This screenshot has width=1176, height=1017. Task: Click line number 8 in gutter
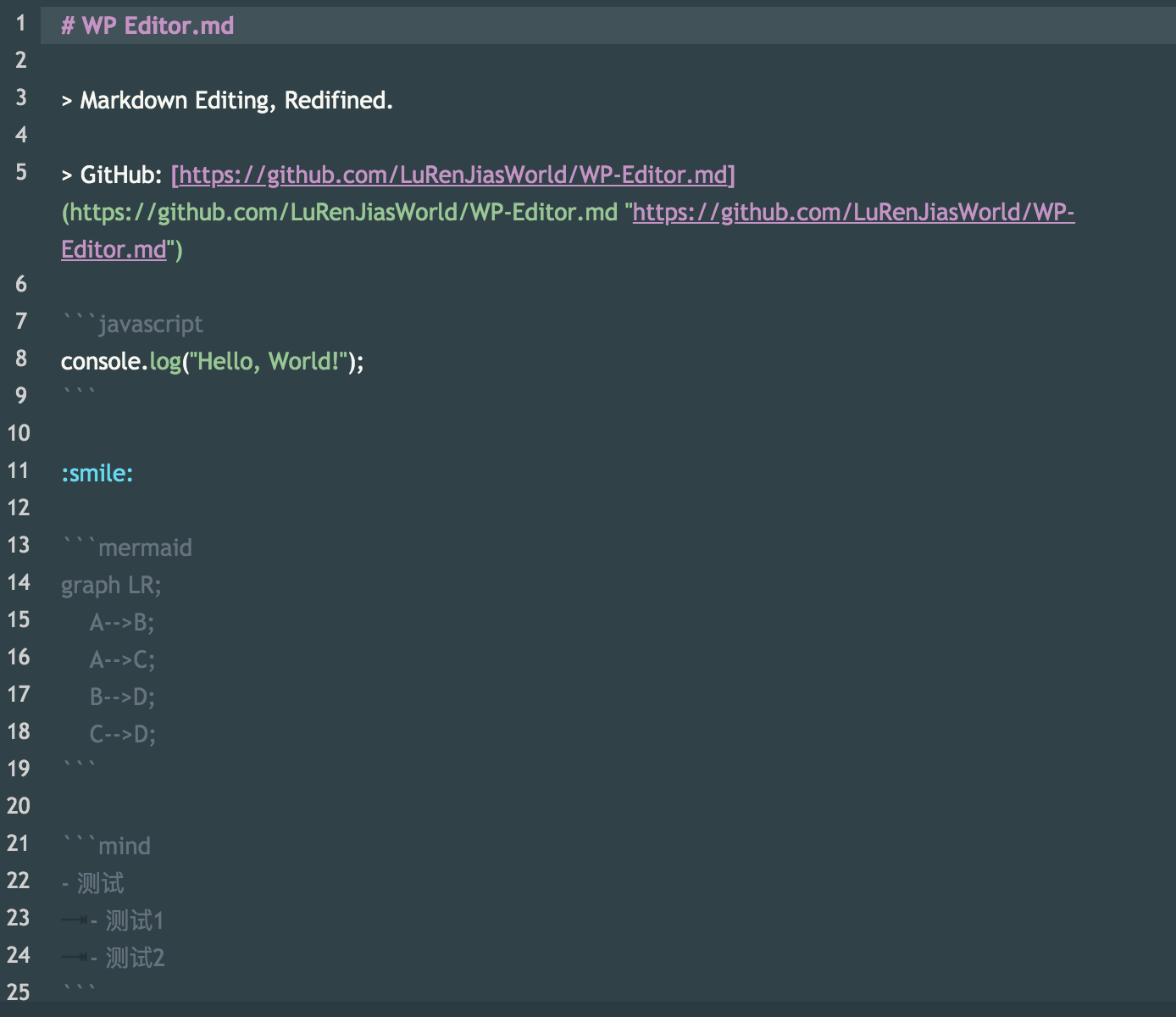[21, 358]
